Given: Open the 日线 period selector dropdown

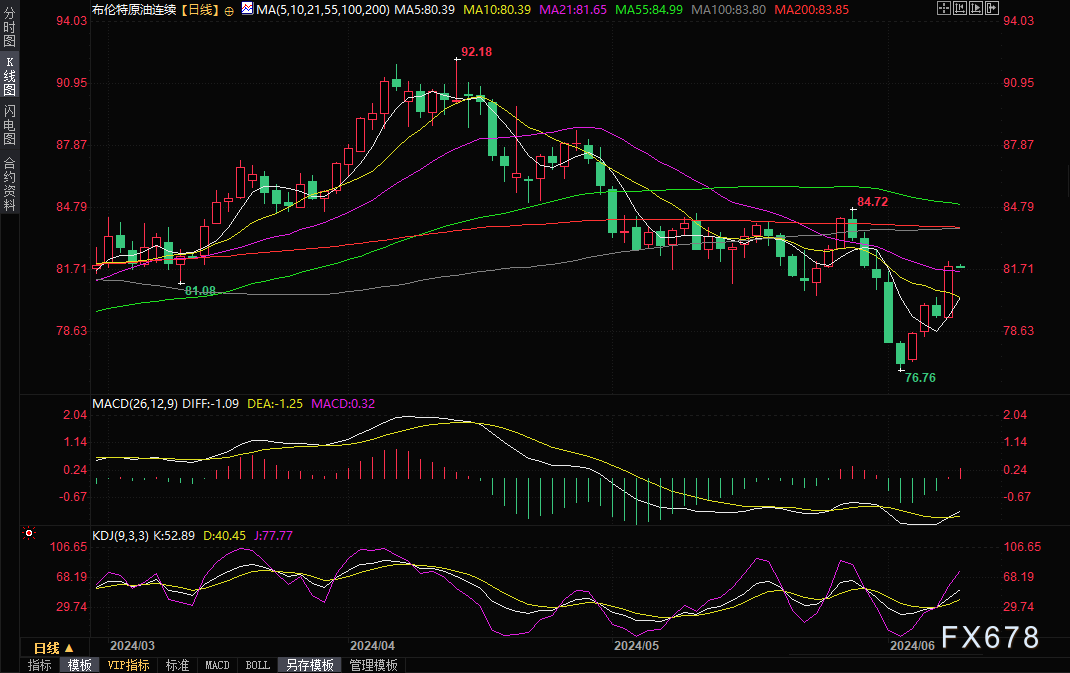Looking at the screenshot, I should [55, 647].
